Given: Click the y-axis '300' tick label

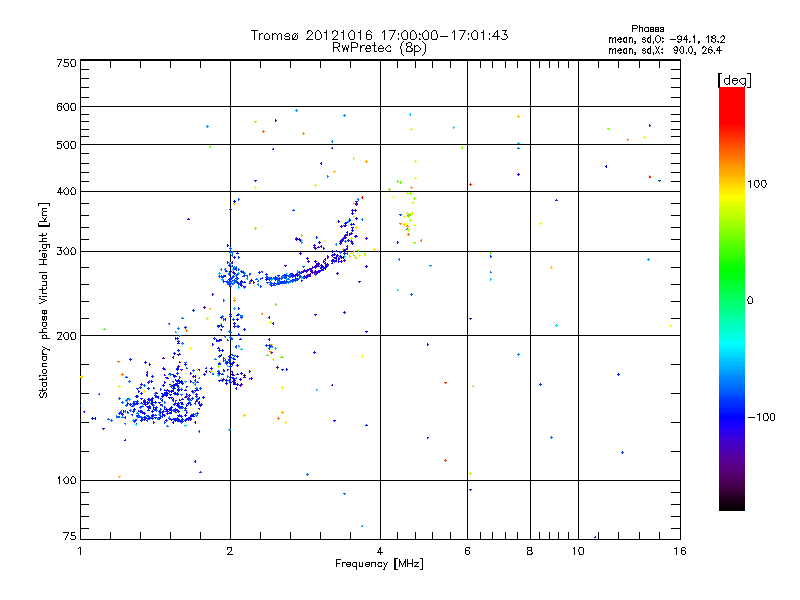Looking at the screenshot, I should [x=66, y=251].
